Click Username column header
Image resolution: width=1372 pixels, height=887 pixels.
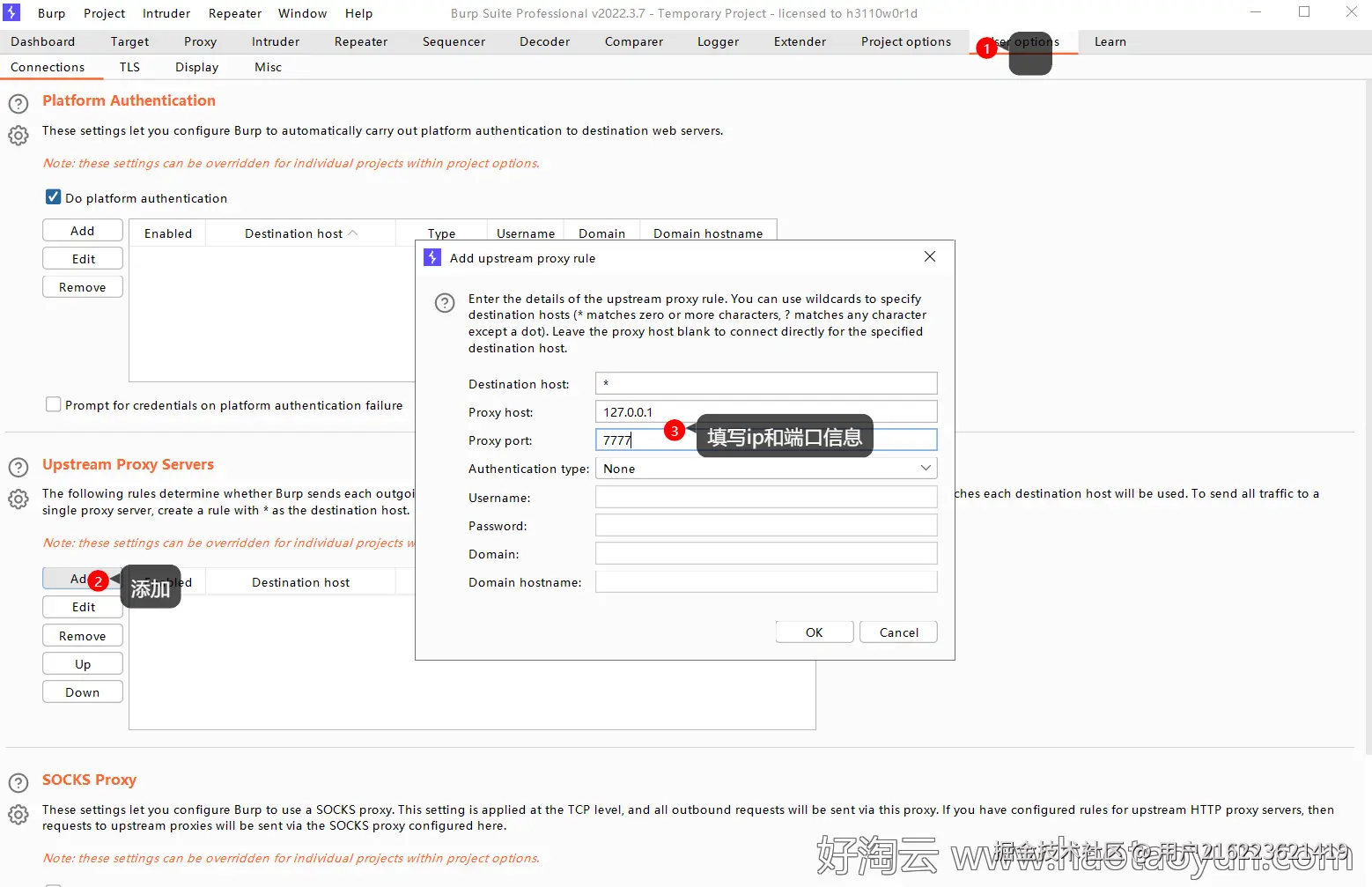[x=526, y=233]
